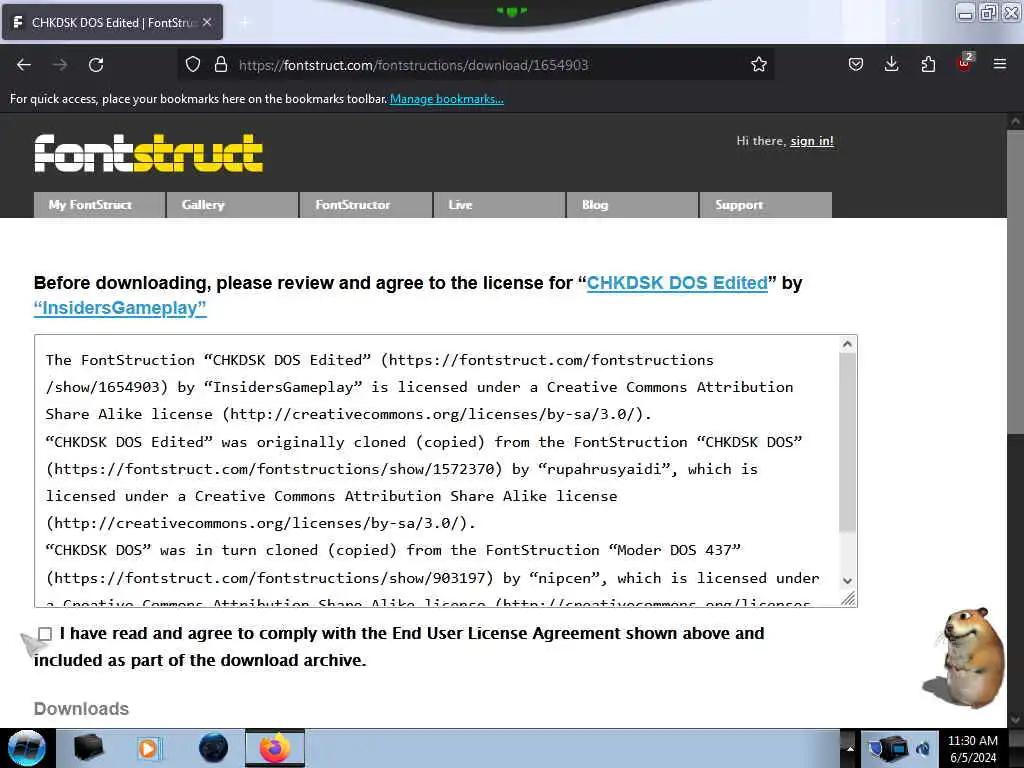Viewport: 1024px width, 768px height.
Task: Click the license textarea resize handle
Action: (848, 599)
